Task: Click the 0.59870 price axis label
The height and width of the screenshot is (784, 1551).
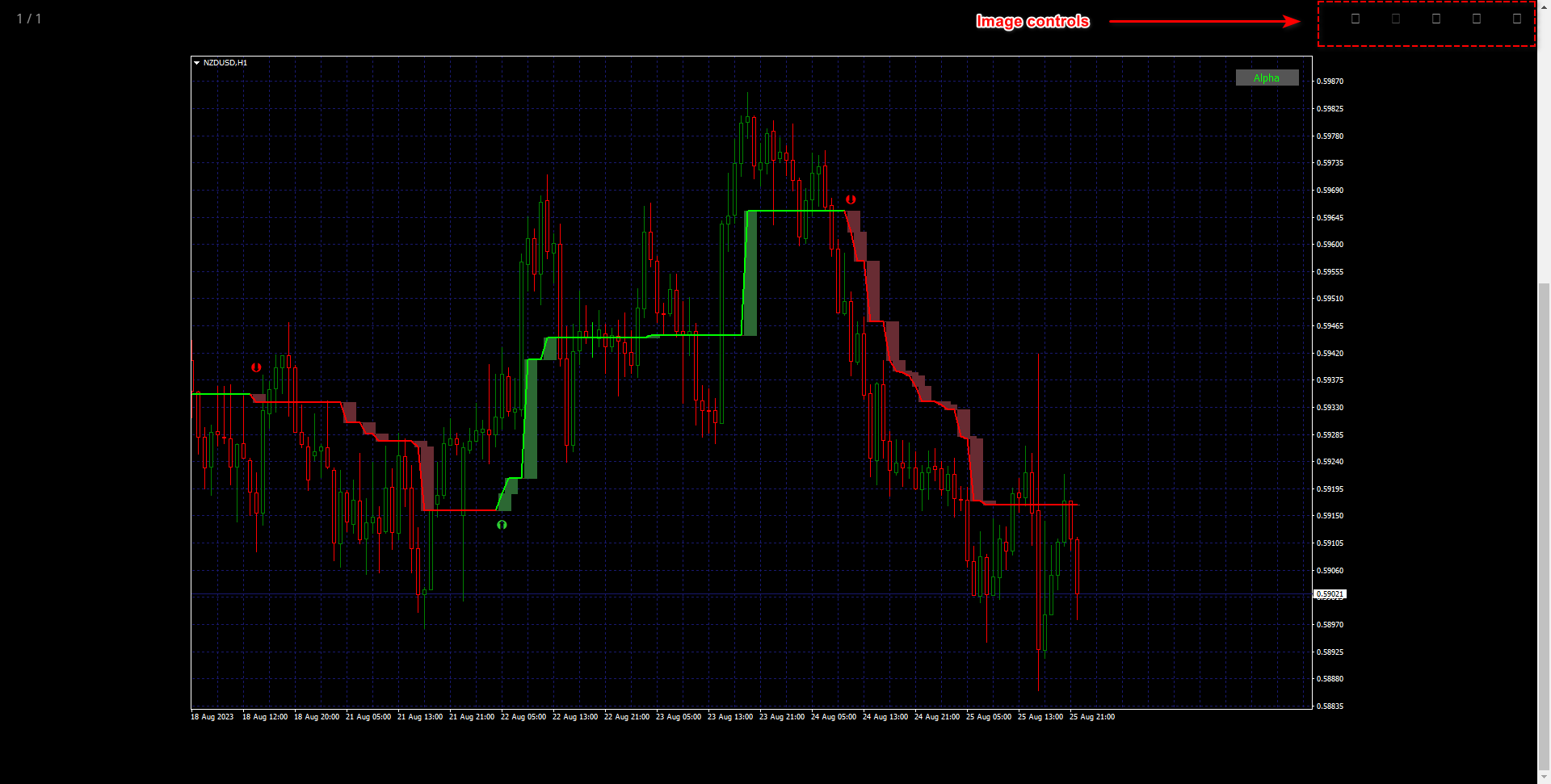Action: point(1330,82)
